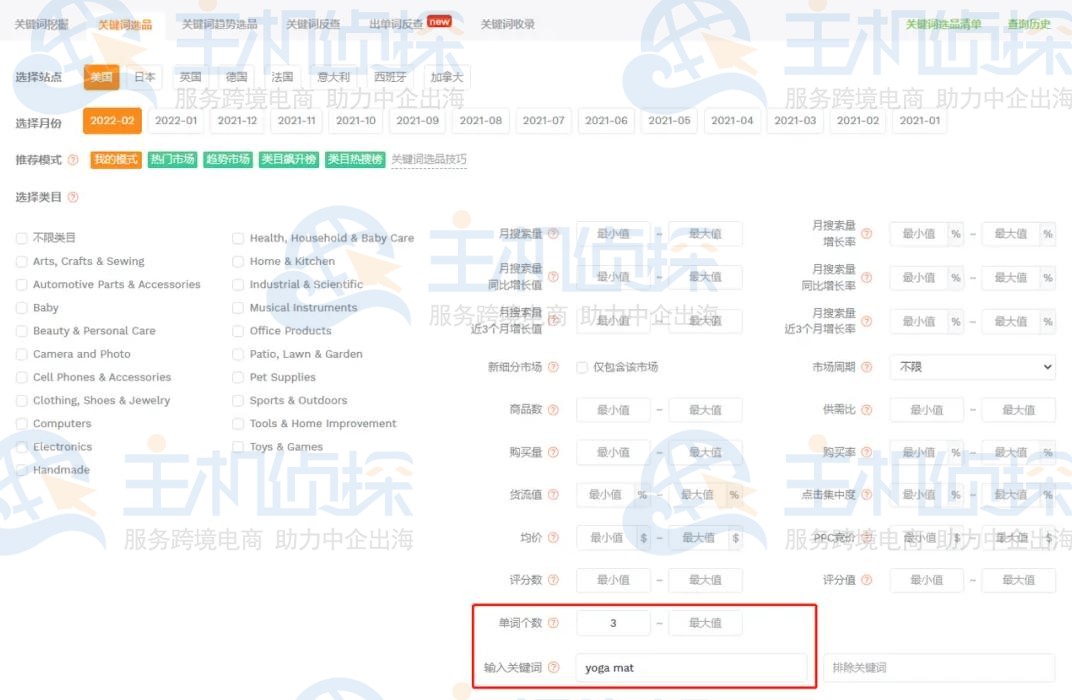Open help icon next to 选择类目

point(73,197)
